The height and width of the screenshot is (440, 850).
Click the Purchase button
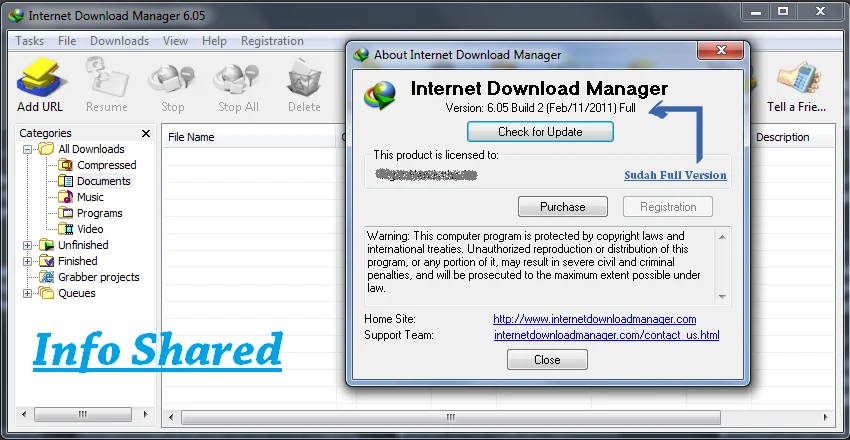[x=563, y=206]
